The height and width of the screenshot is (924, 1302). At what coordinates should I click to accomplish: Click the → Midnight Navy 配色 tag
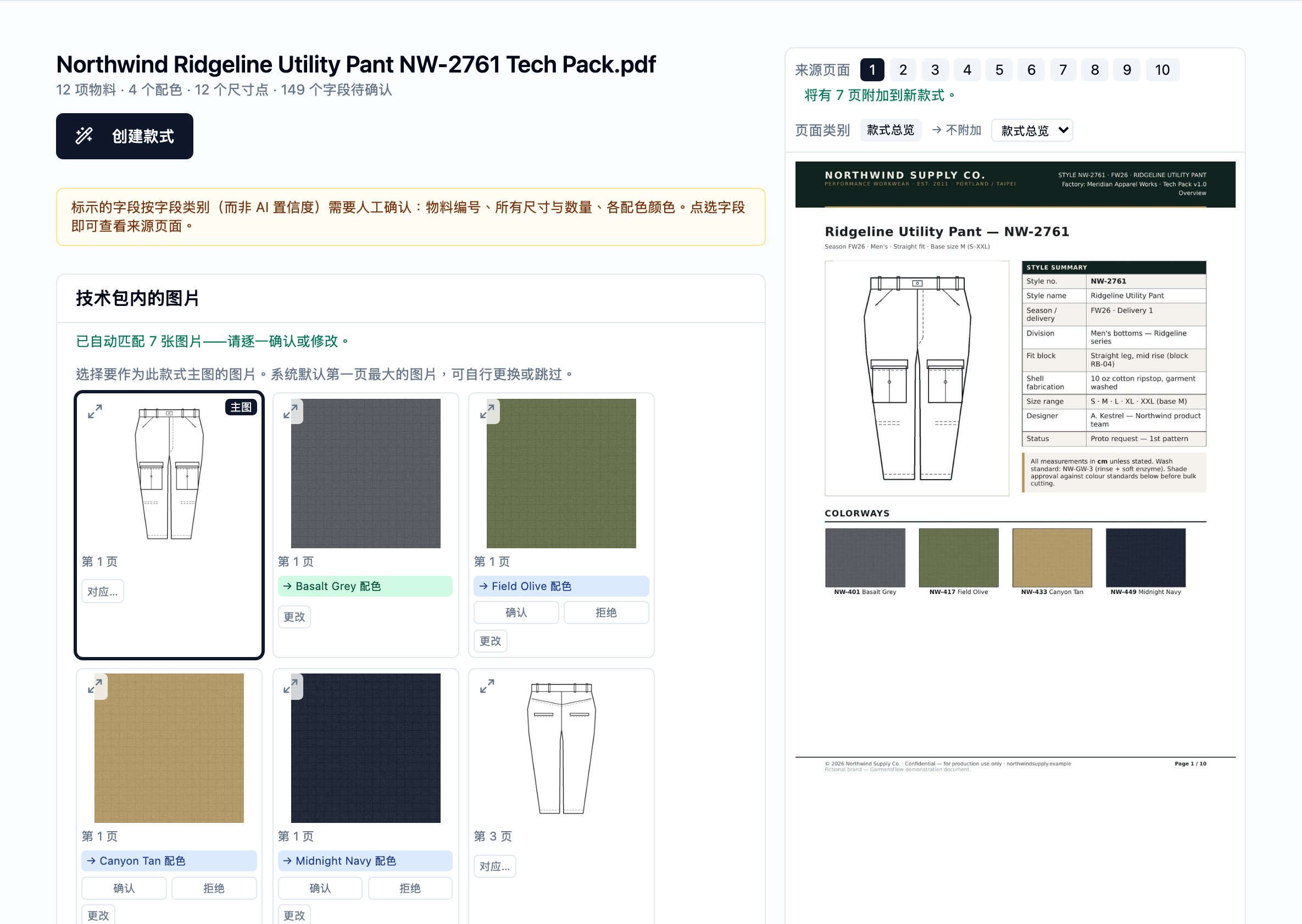365,861
